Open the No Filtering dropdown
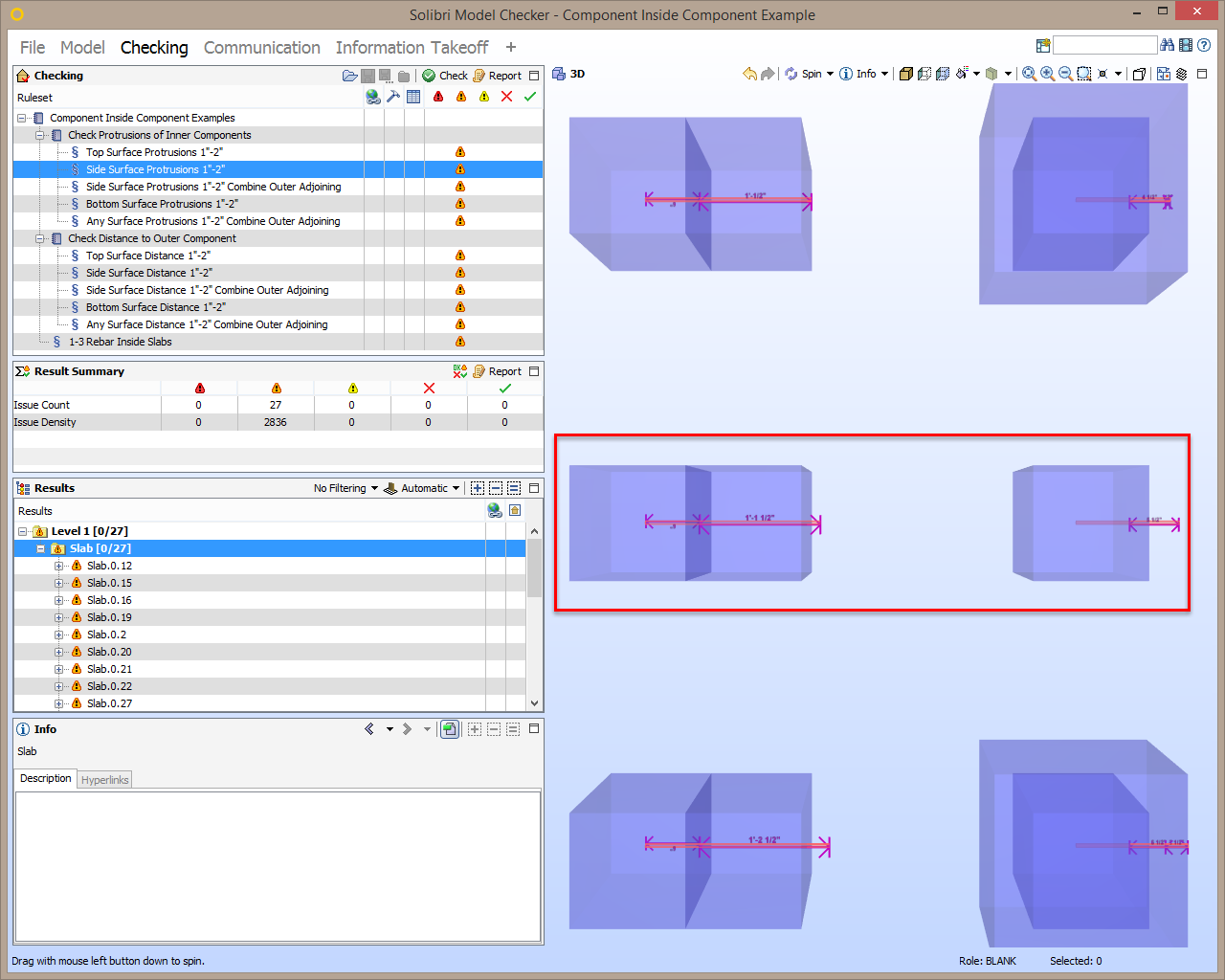 tap(345, 488)
